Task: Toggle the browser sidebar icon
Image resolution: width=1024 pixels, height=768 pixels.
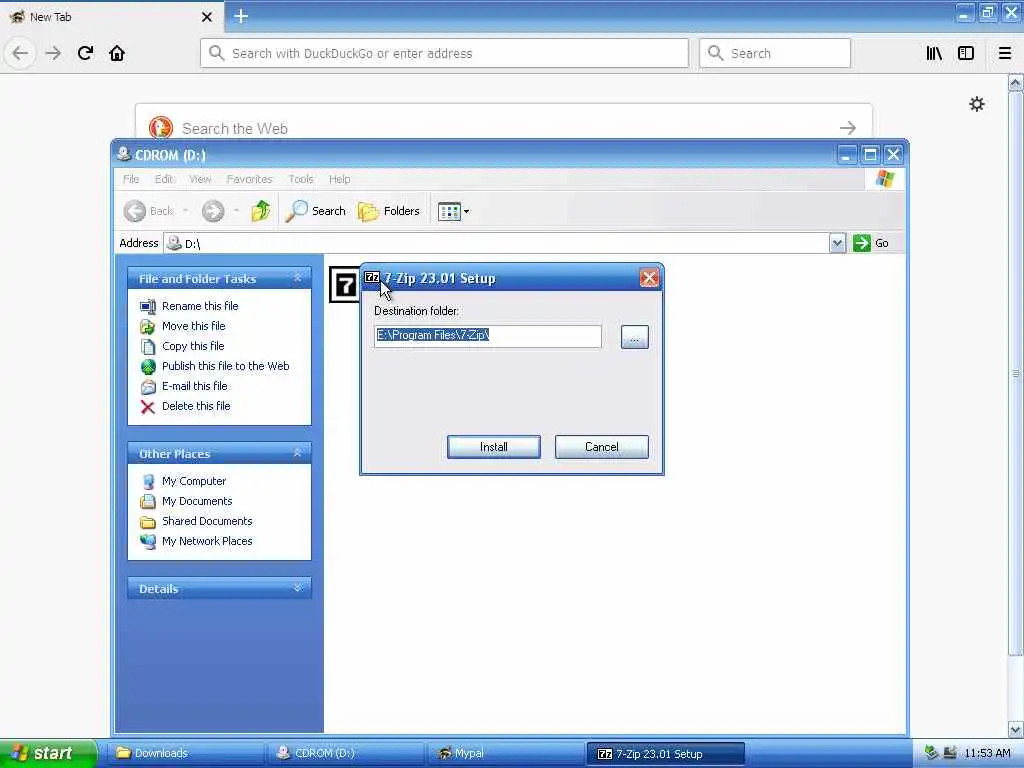Action: [966, 53]
